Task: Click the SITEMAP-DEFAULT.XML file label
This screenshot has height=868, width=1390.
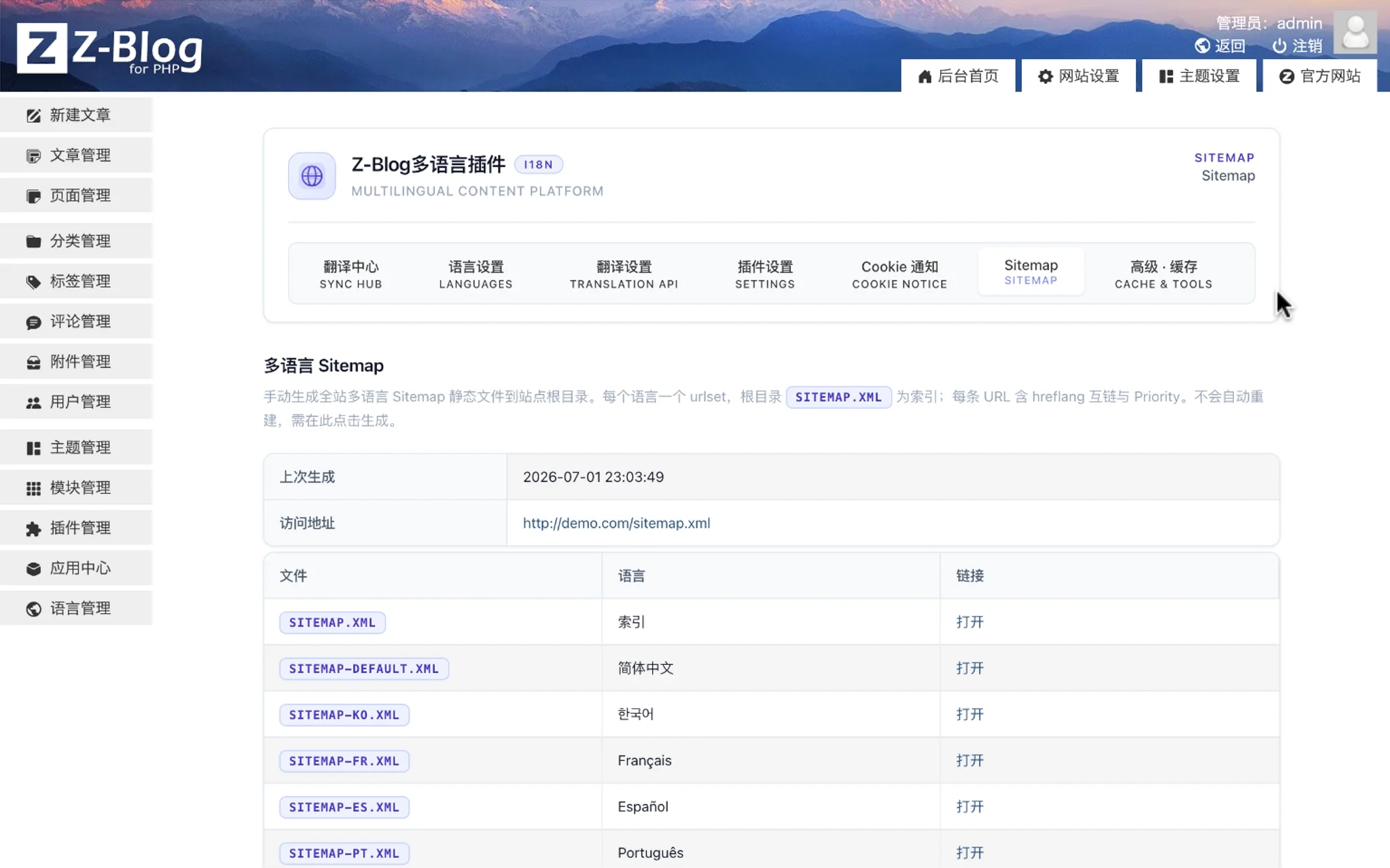Action: [364, 669]
